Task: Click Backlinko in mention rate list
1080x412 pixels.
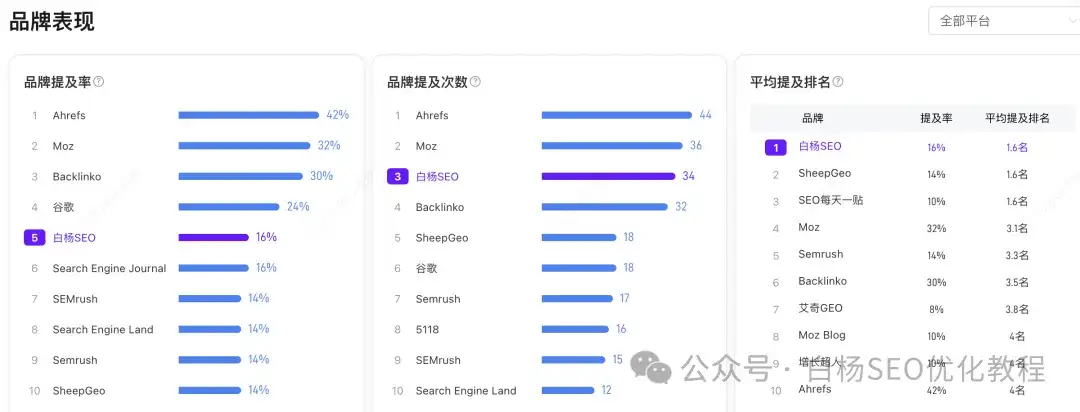Action: tap(77, 177)
